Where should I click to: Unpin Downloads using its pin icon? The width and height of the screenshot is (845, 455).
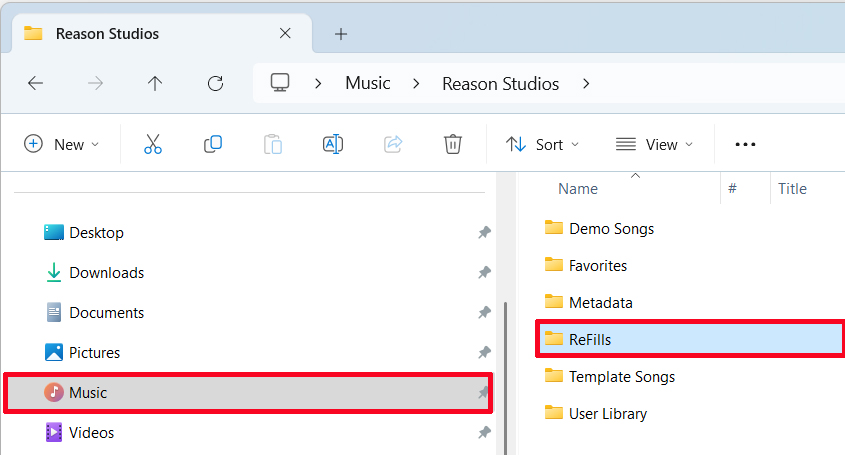(484, 272)
